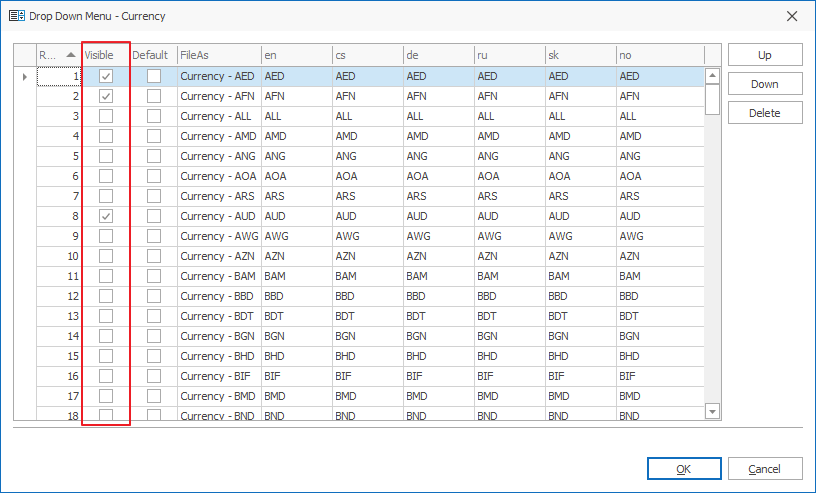The height and width of the screenshot is (493, 816).
Task: Click the no cell reading AWG
Action: (x=660, y=236)
